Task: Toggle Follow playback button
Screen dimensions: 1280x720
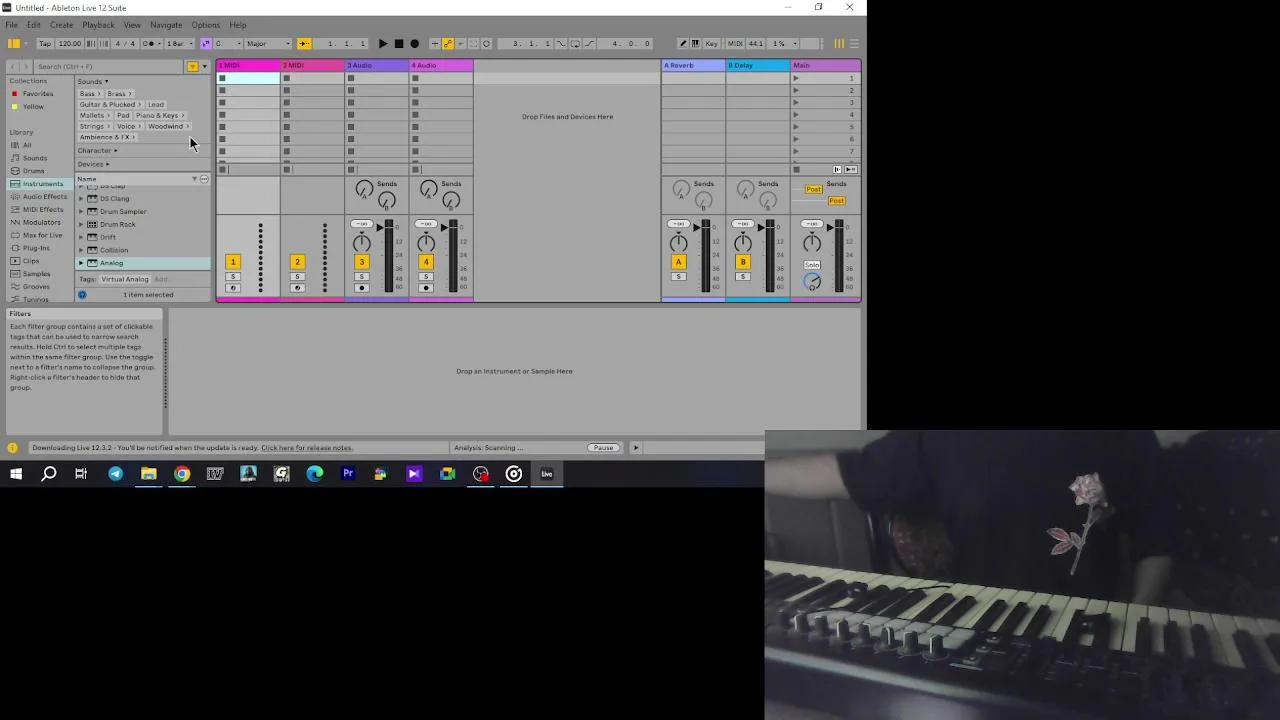Action: [304, 44]
